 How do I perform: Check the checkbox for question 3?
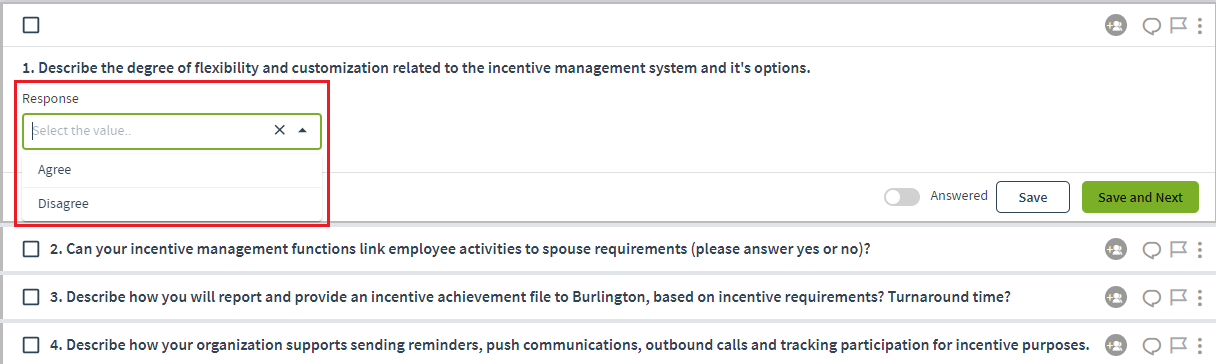(31, 296)
